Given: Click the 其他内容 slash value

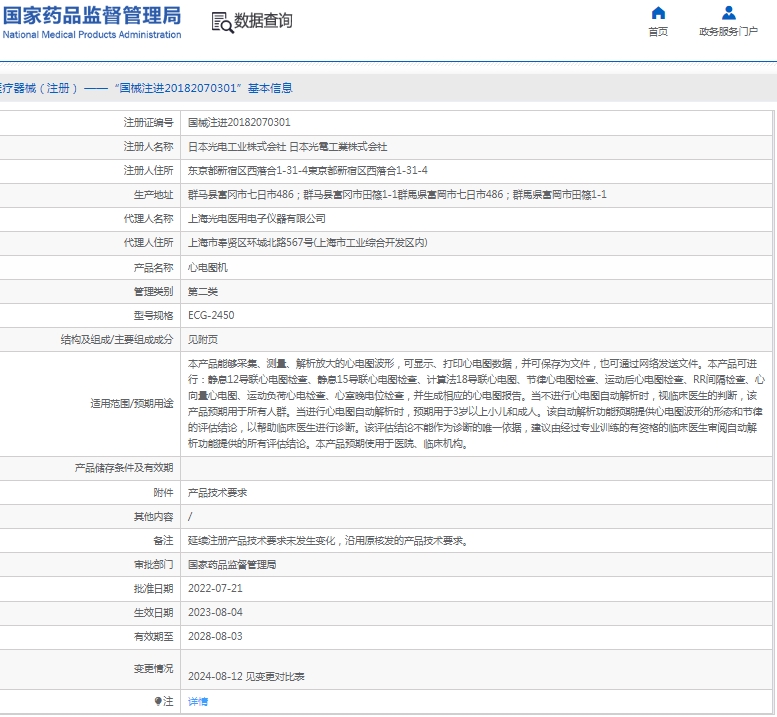Looking at the screenshot, I should click(x=190, y=516).
